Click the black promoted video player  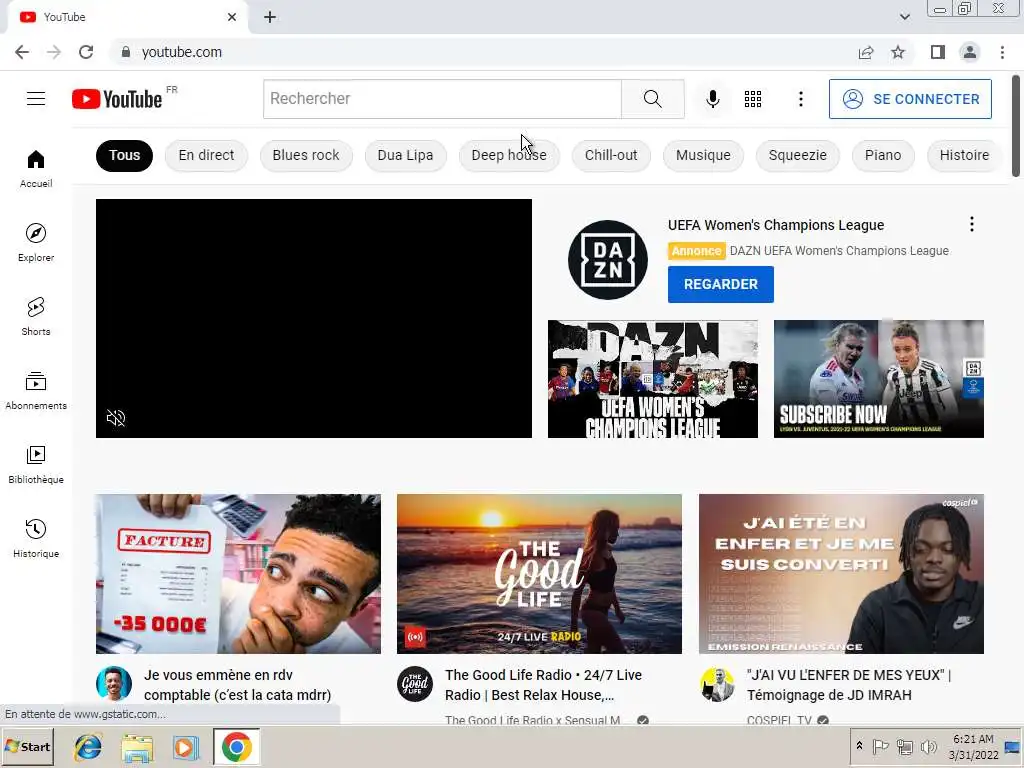tap(313, 318)
